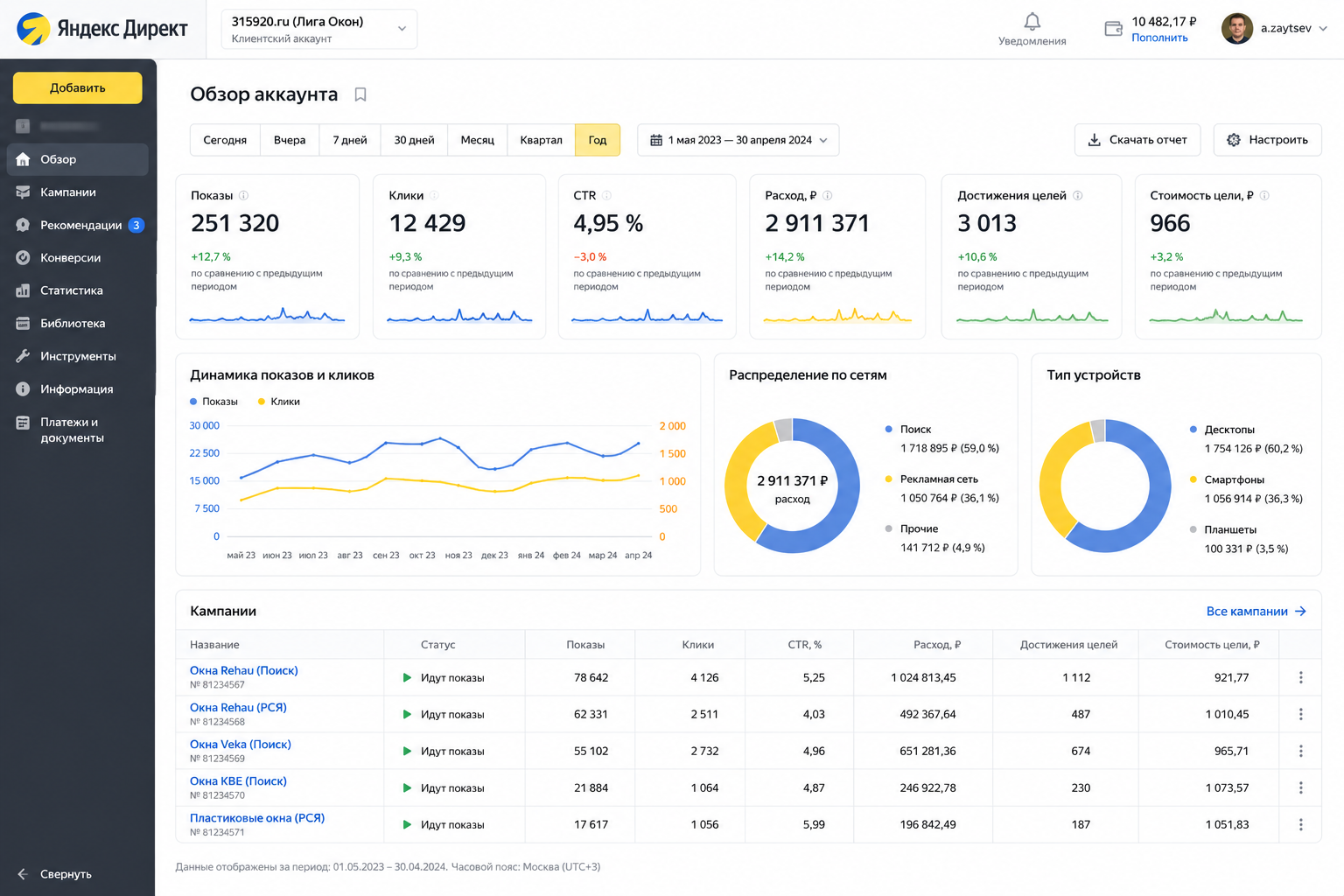Click the Обзор home icon

23,159
